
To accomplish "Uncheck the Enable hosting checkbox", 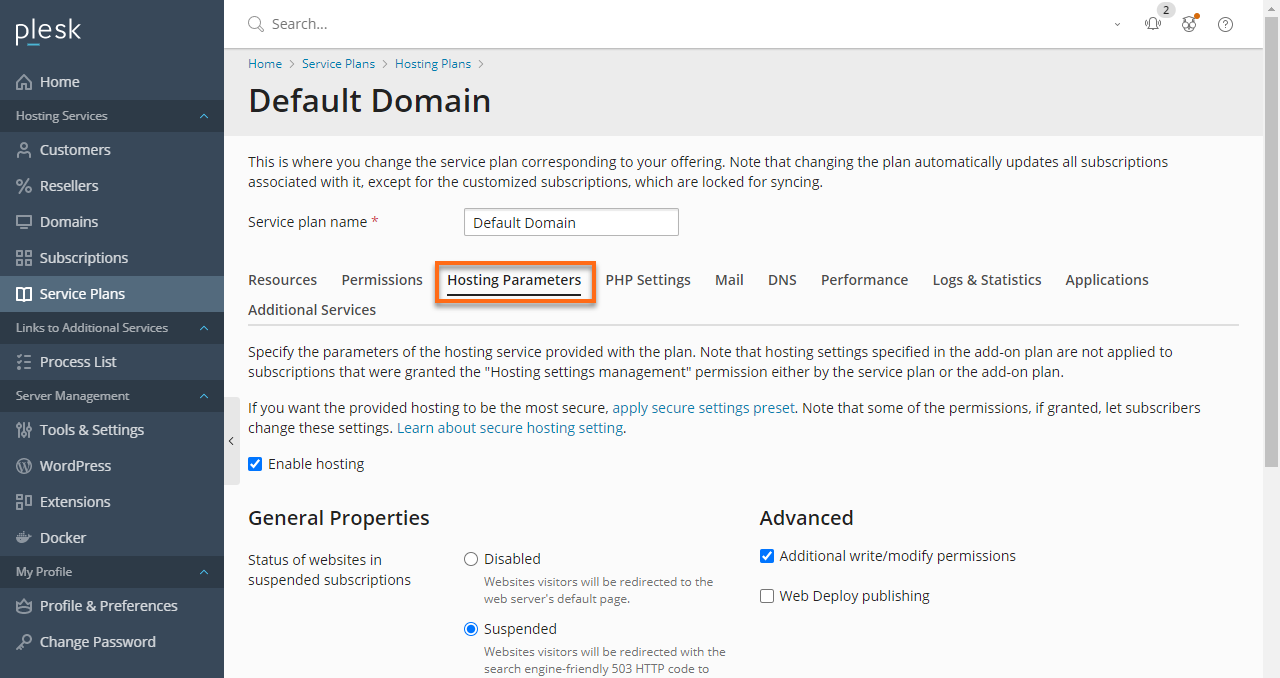I will pyautogui.click(x=255, y=463).
